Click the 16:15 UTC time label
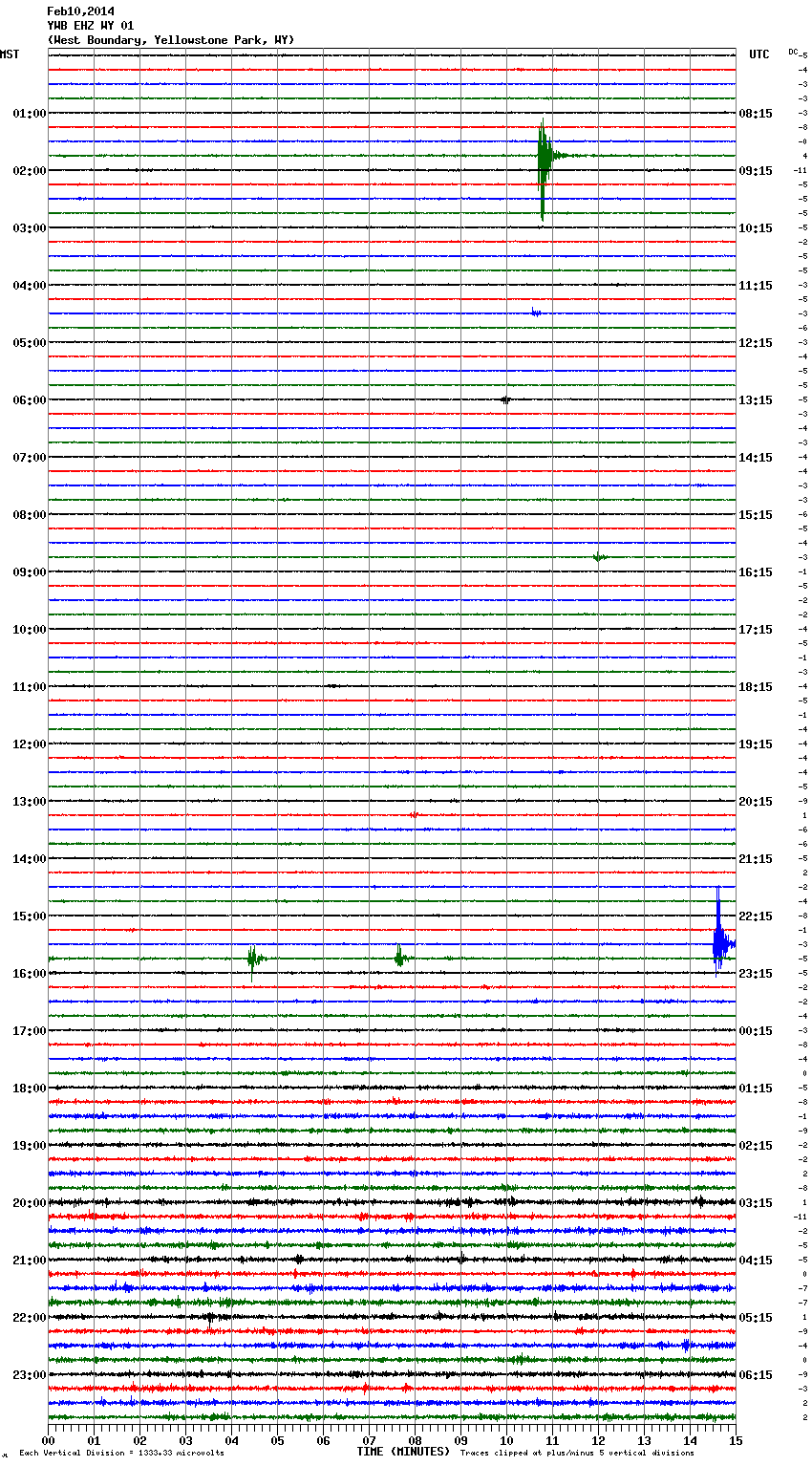Image resolution: width=812 pixels, height=1466 pixels. pos(756,572)
